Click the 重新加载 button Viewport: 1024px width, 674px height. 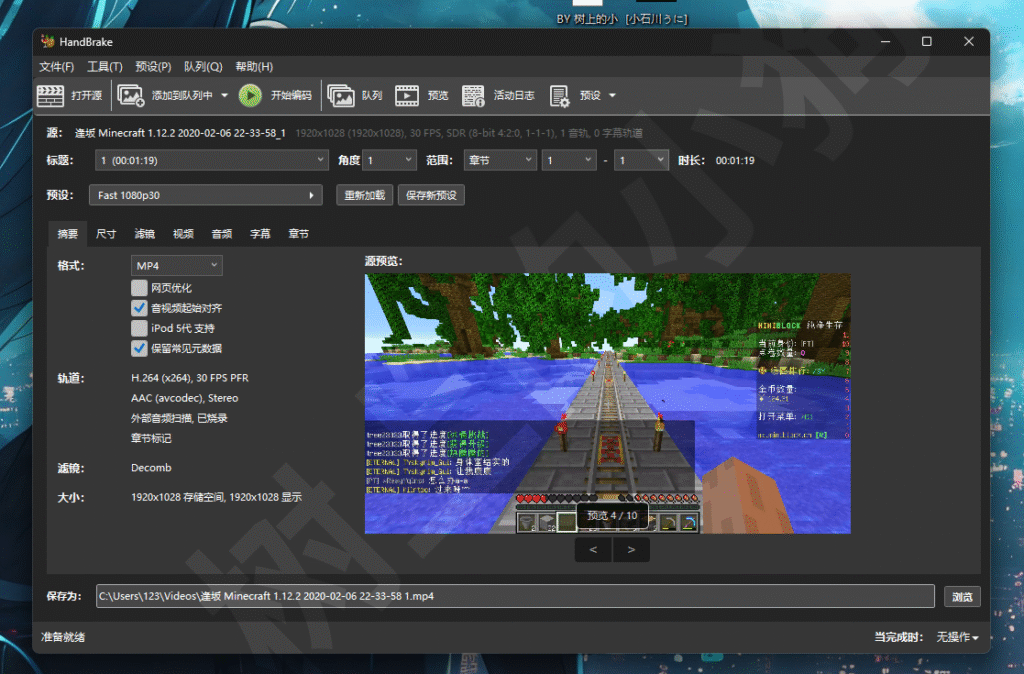(365, 195)
